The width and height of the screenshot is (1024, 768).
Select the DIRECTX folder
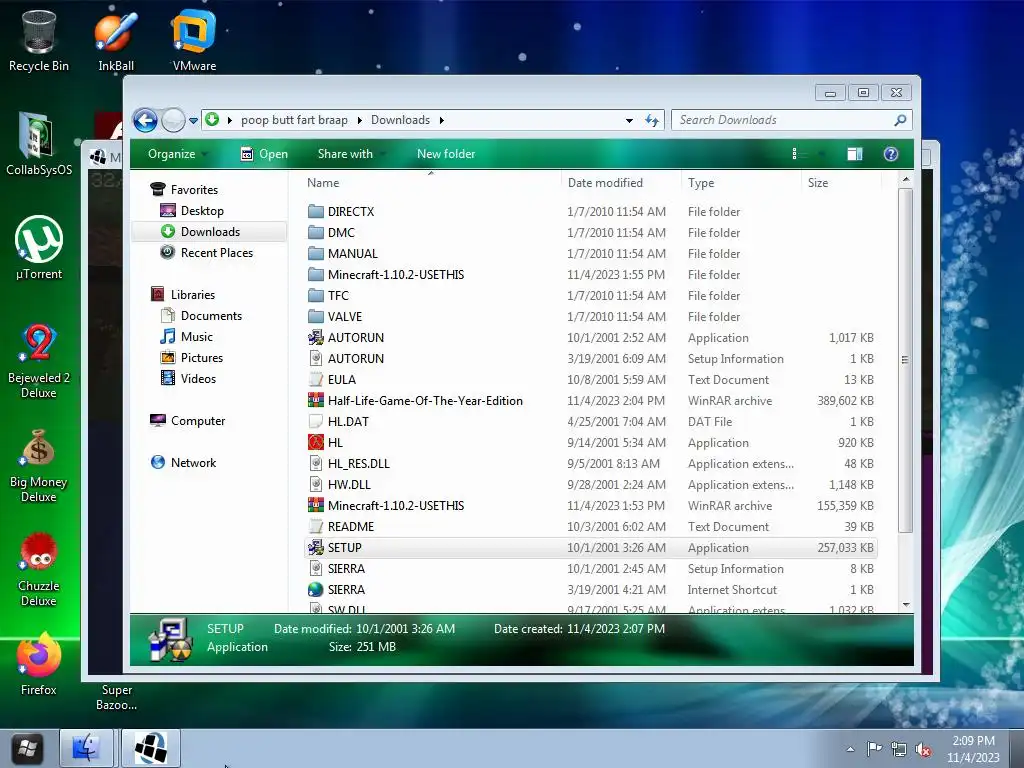(x=591, y=212)
